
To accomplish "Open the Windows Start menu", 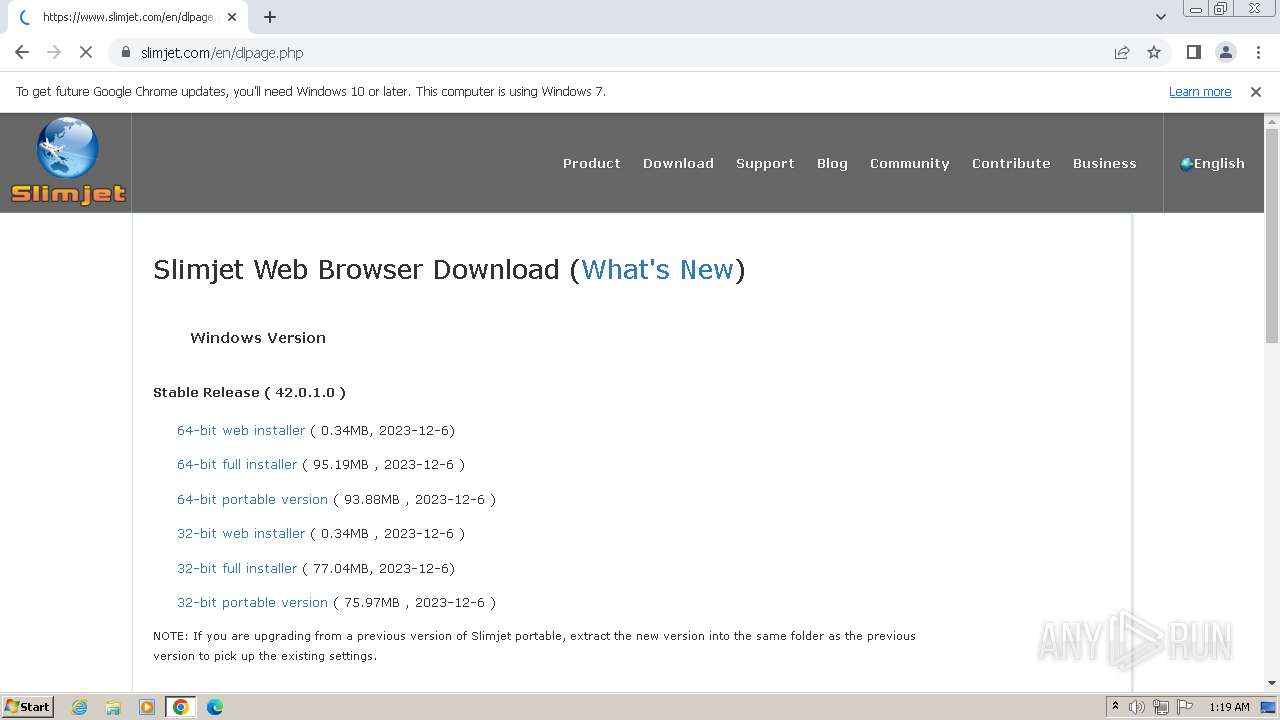I will coord(28,706).
